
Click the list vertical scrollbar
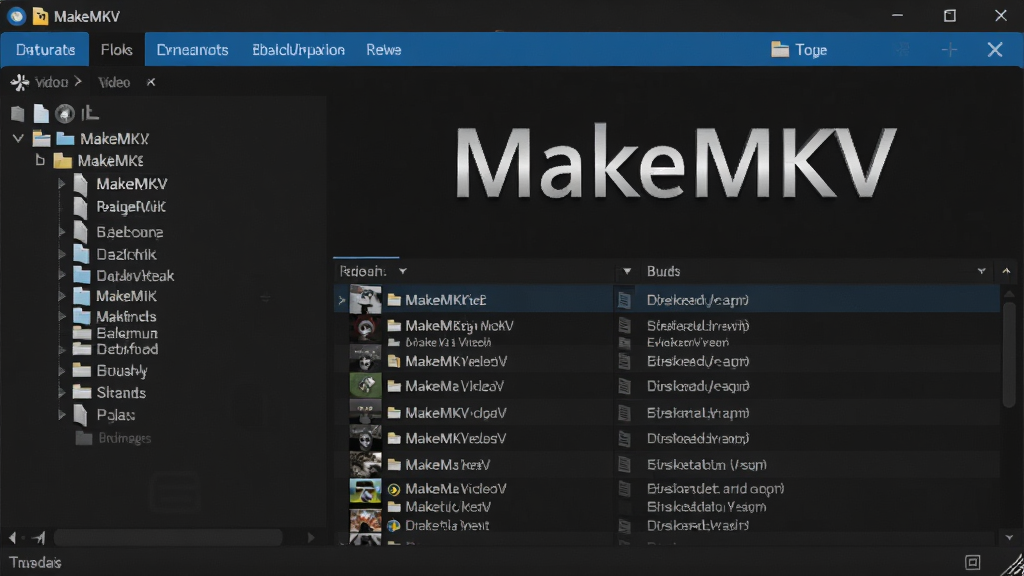point(1009,355)
